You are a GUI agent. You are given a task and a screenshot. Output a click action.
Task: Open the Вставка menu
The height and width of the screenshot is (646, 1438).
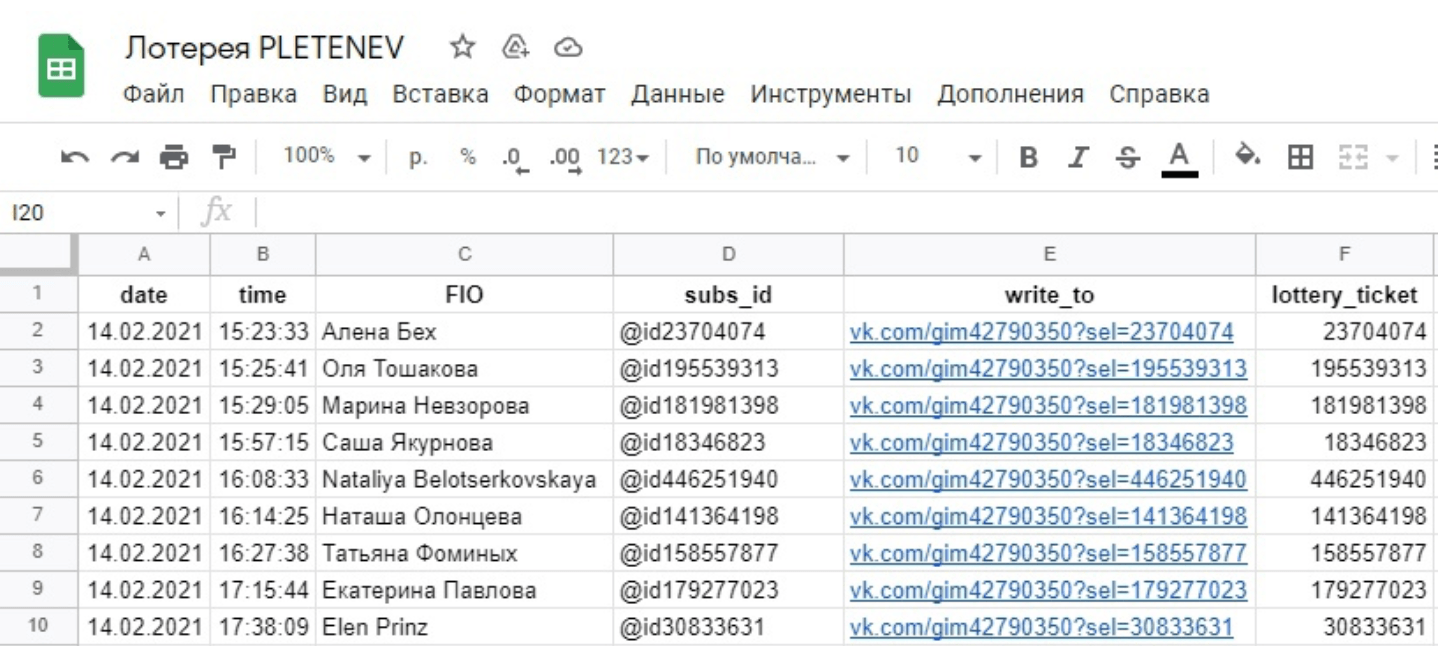click(x=440, y=94)
